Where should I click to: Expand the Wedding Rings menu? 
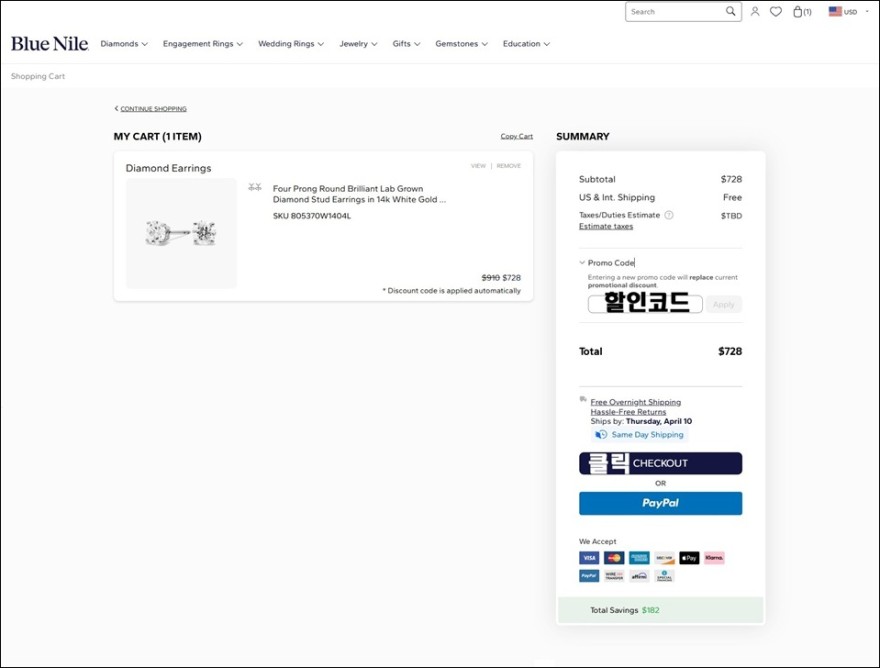(x=291, y=44)
